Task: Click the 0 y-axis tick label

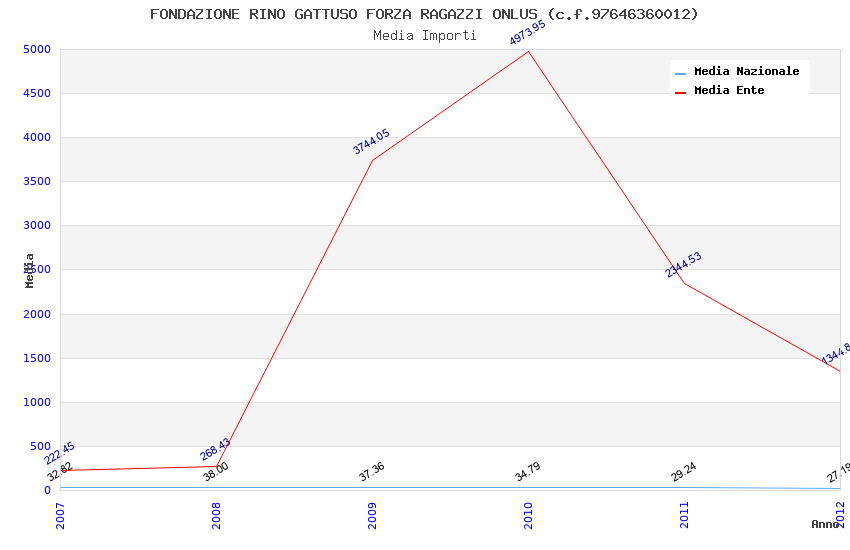Action: [48, 490]
